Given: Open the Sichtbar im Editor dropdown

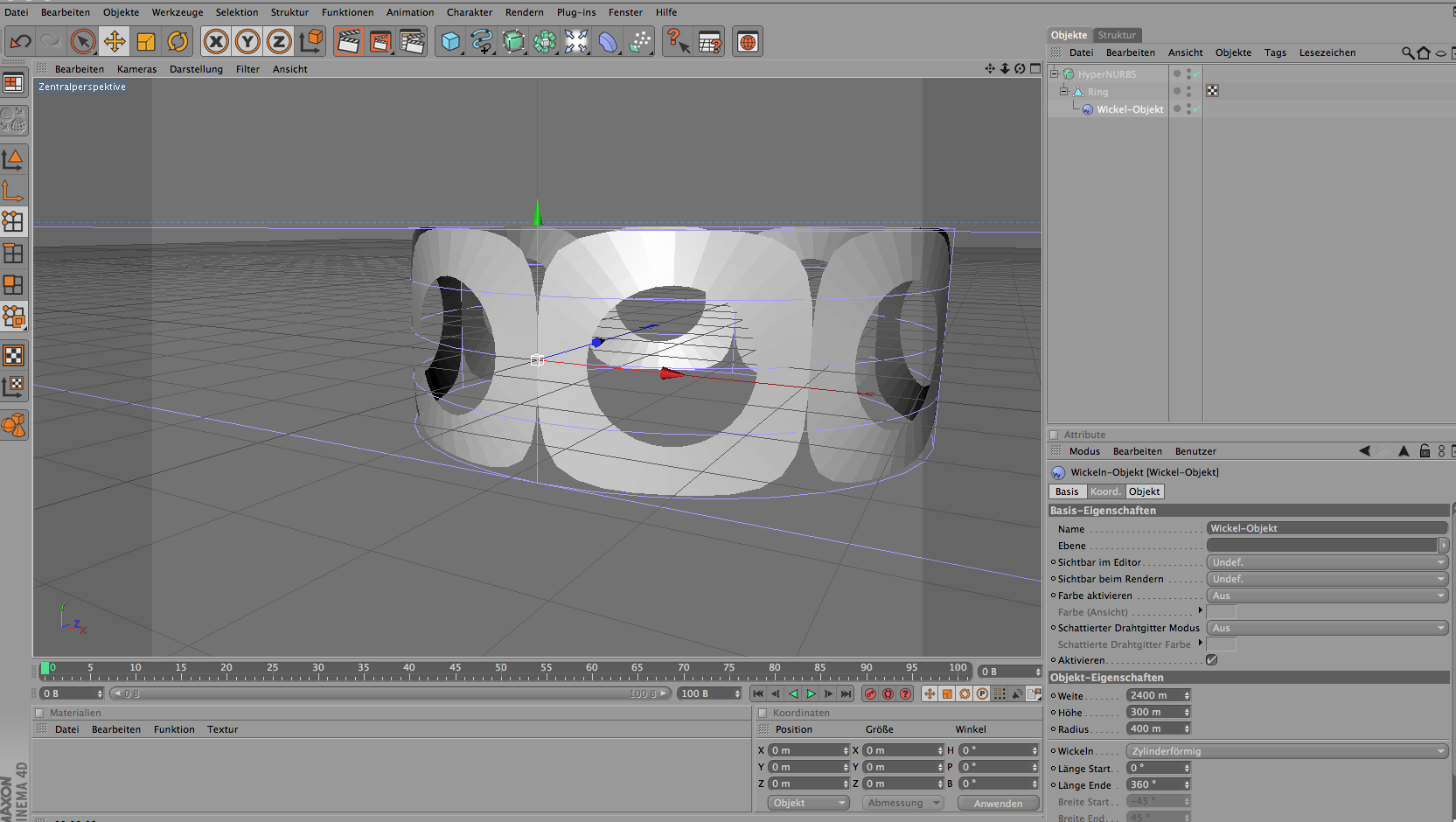Looking at the screenshot, I should pyautogui.click(x=1327, y=562).
